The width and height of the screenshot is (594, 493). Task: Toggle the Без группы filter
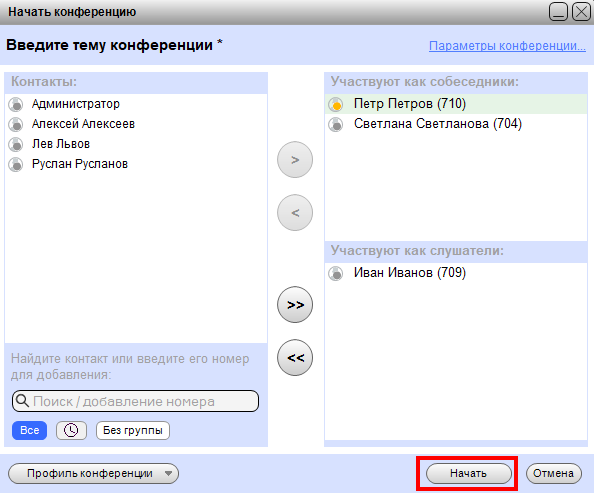[x=133, y=430]
